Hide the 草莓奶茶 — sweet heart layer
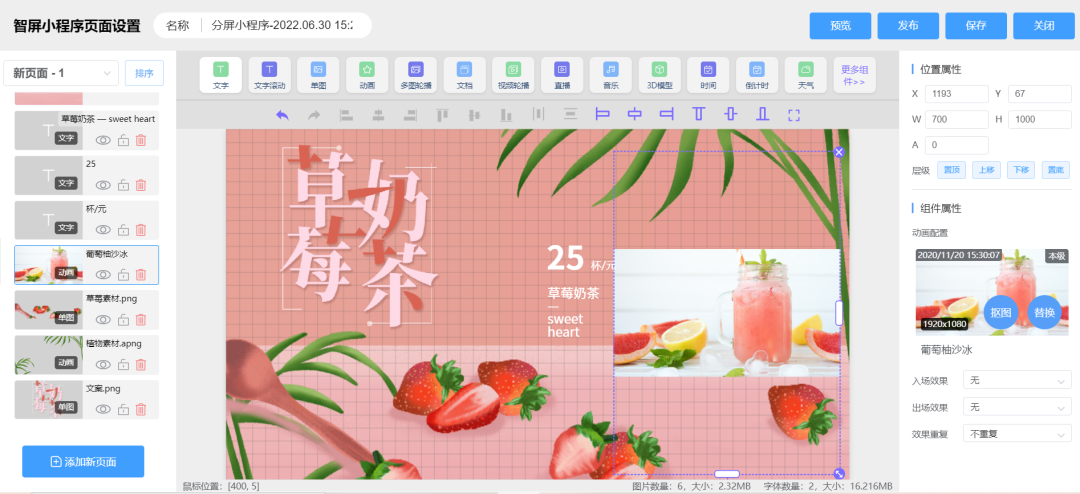 click(x=103, y=140)
